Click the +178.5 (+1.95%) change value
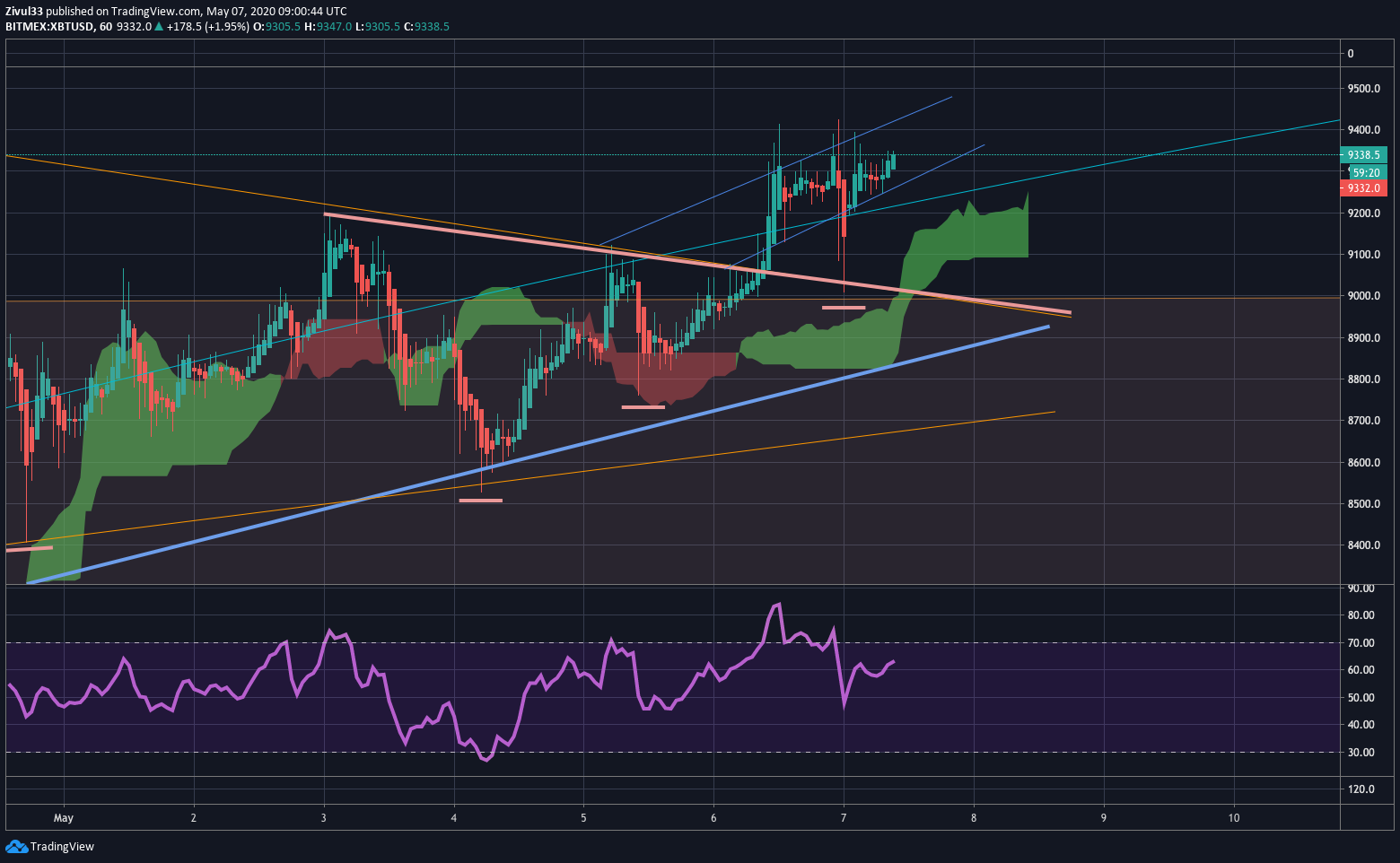The image size is (1400, 863). tap(208, 26)
